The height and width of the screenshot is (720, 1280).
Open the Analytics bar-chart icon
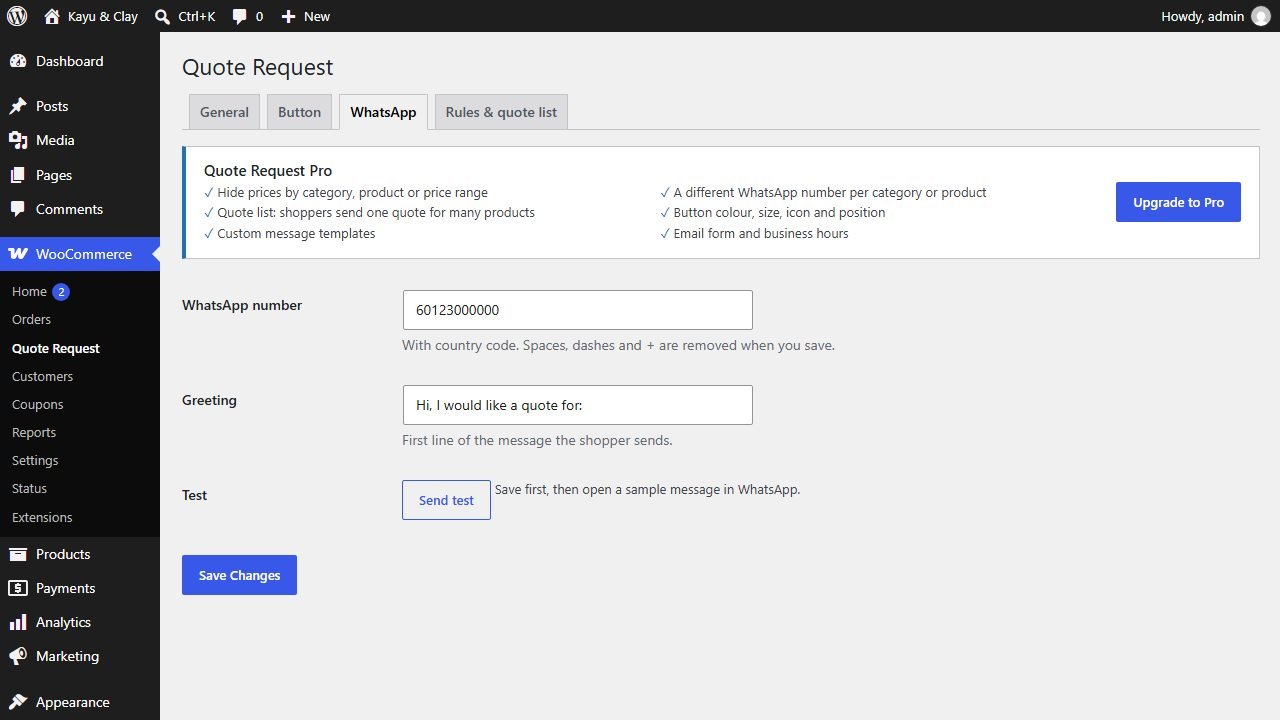[x=18, y=622]
